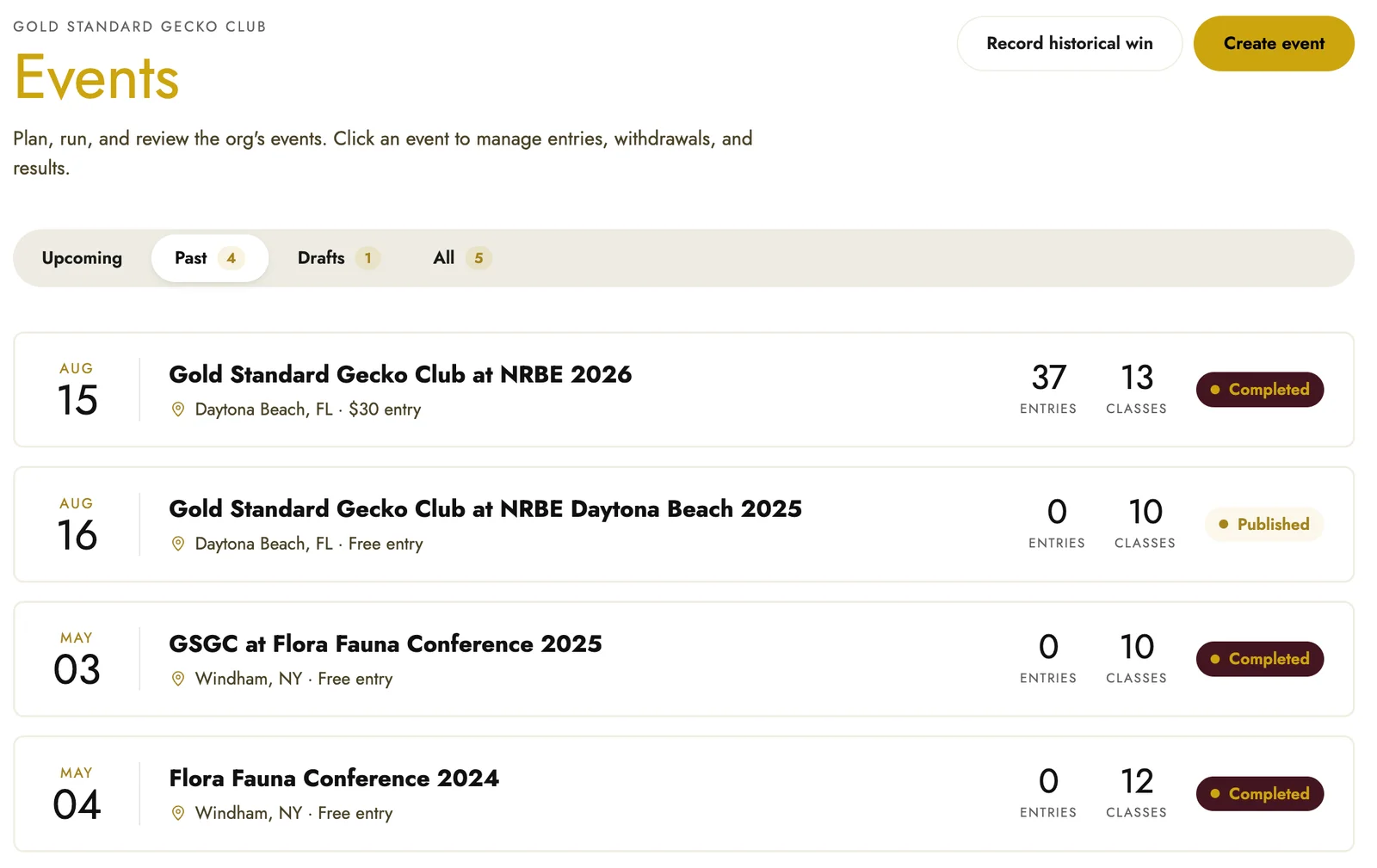The width and height of the screenshot is (1377, 868).
Task: Click location pin icon for NRBE 2026 event
Action: click(x=178, y=409)
